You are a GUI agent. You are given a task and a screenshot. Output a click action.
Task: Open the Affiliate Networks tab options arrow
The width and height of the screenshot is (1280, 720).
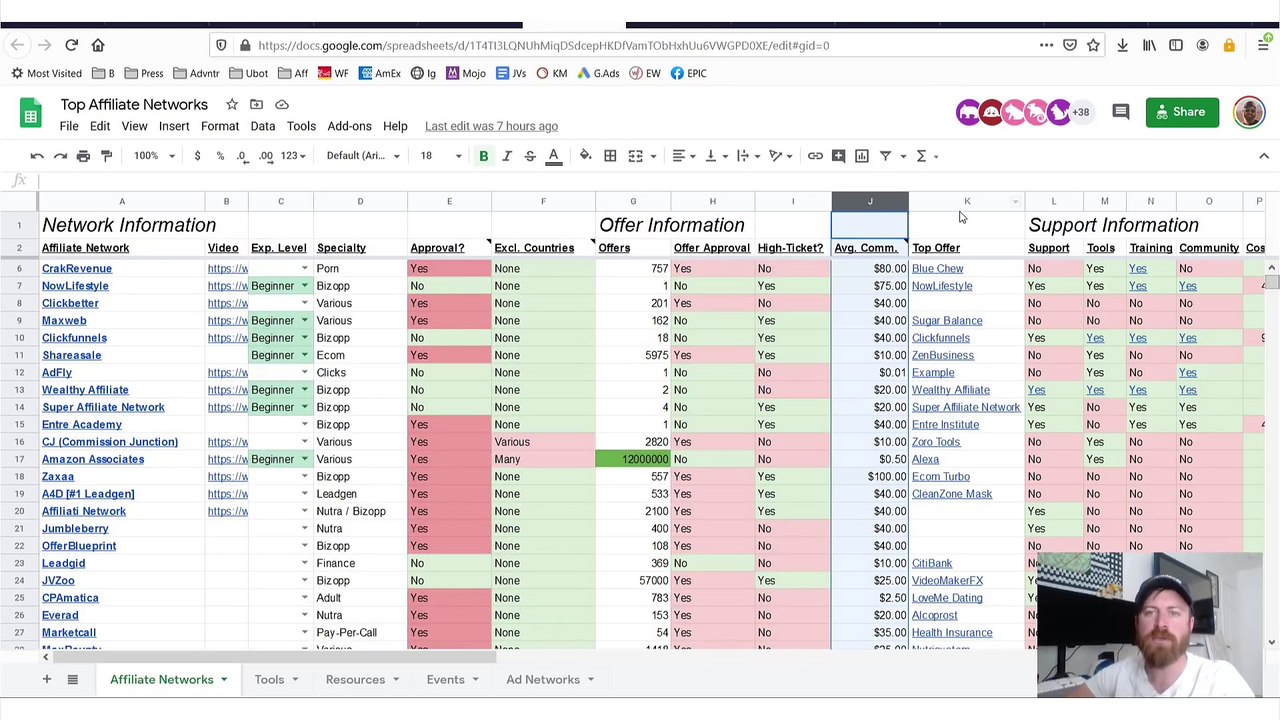224,680
